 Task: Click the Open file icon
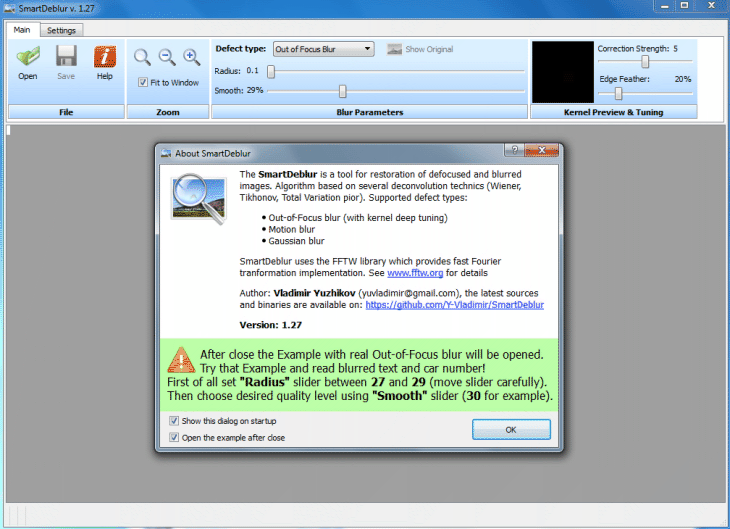[x=27, y=57]
